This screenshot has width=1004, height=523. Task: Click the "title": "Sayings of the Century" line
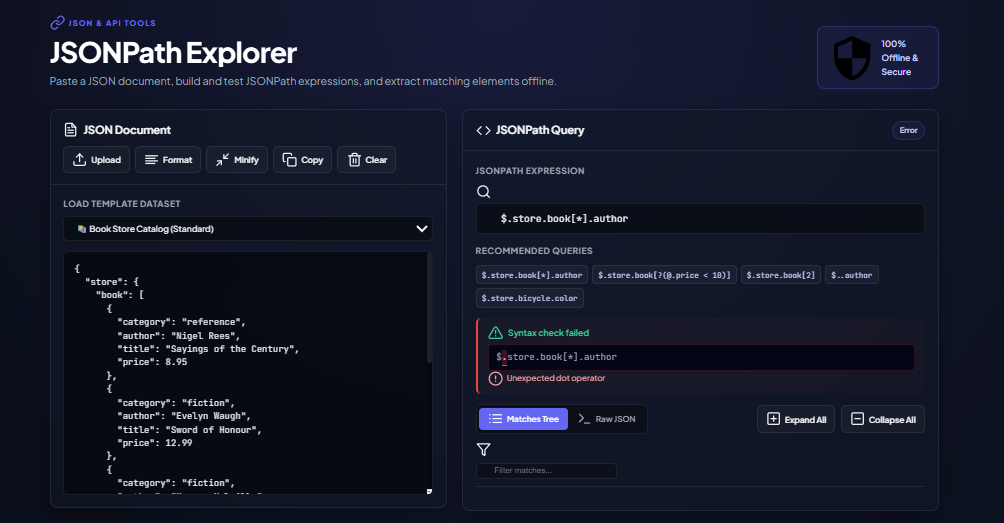pos(208,349)
